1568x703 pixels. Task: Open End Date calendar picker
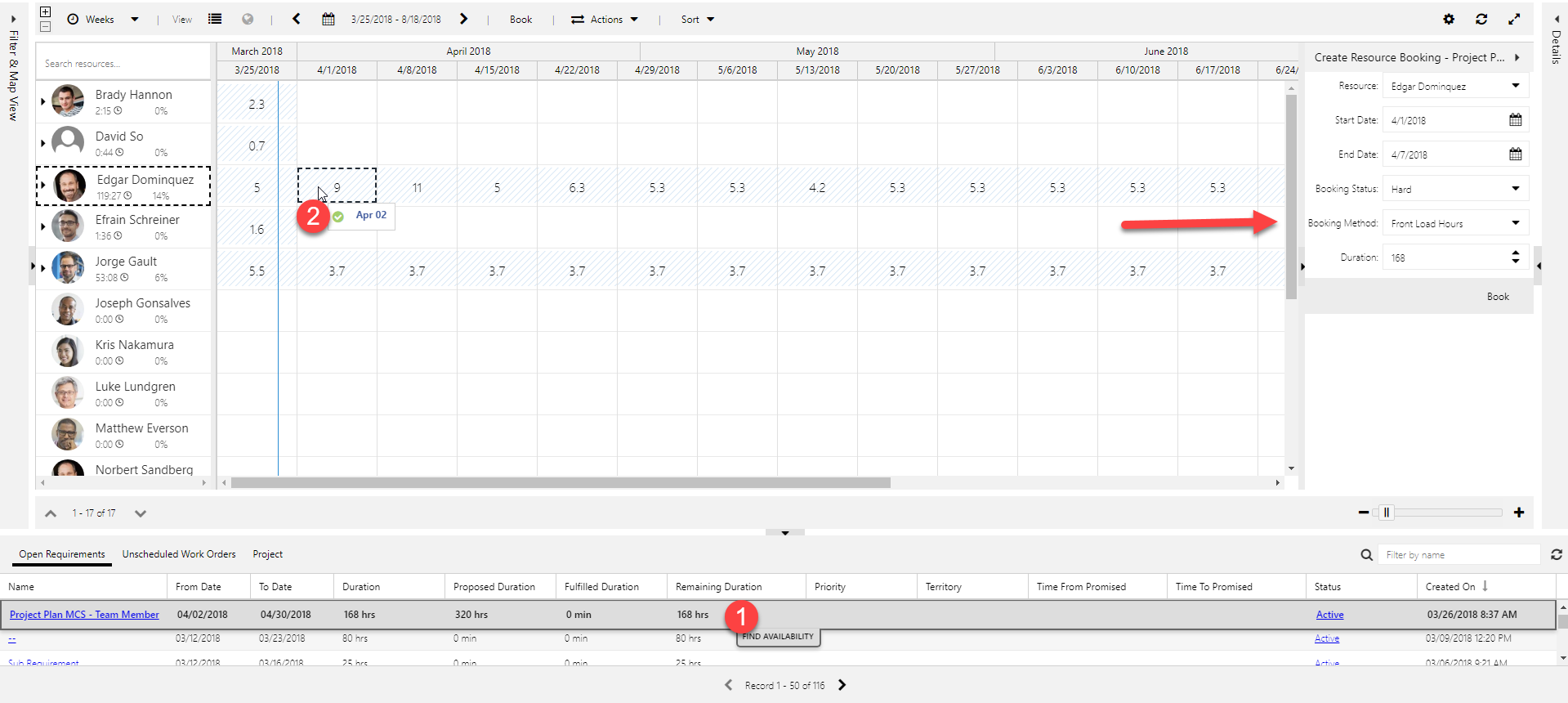[x=1515, y=154]
